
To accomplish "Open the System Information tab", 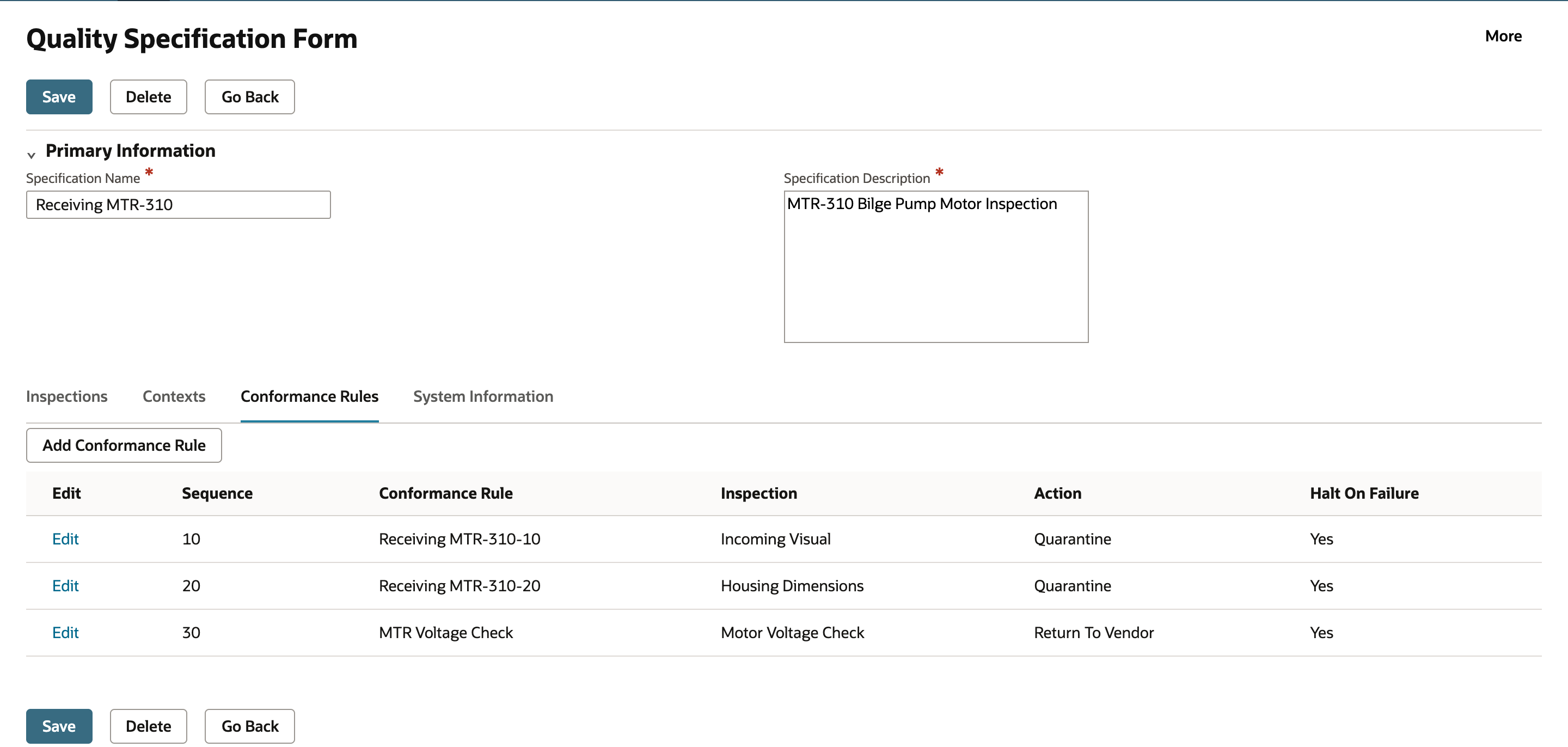I will point(483,396).
